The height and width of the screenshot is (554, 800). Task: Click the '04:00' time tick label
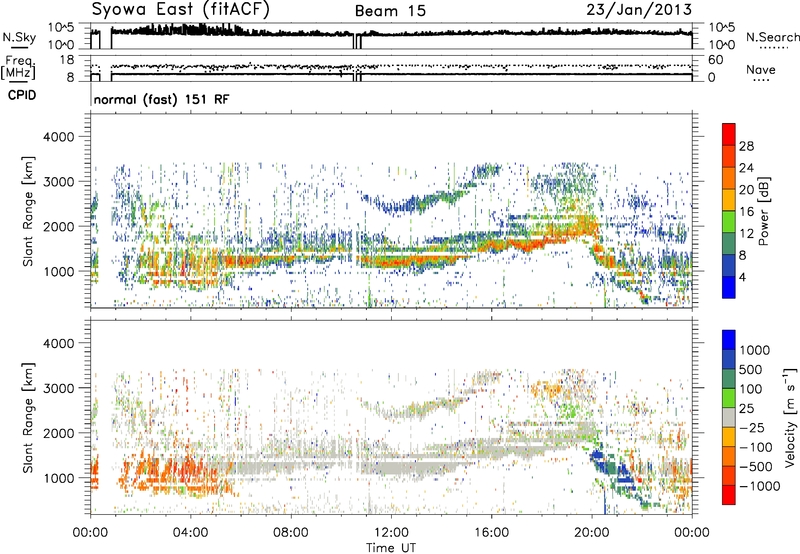pyautogui.click(x=191, y=533)
